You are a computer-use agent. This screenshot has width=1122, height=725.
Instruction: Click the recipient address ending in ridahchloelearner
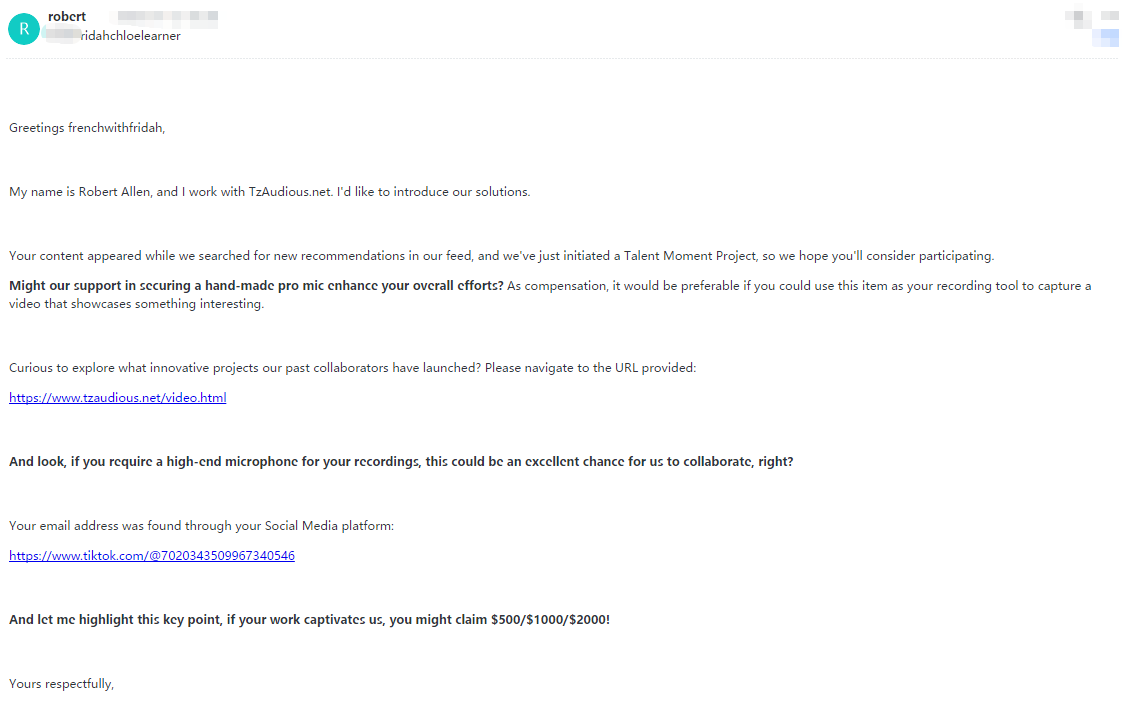coord(118,36)
